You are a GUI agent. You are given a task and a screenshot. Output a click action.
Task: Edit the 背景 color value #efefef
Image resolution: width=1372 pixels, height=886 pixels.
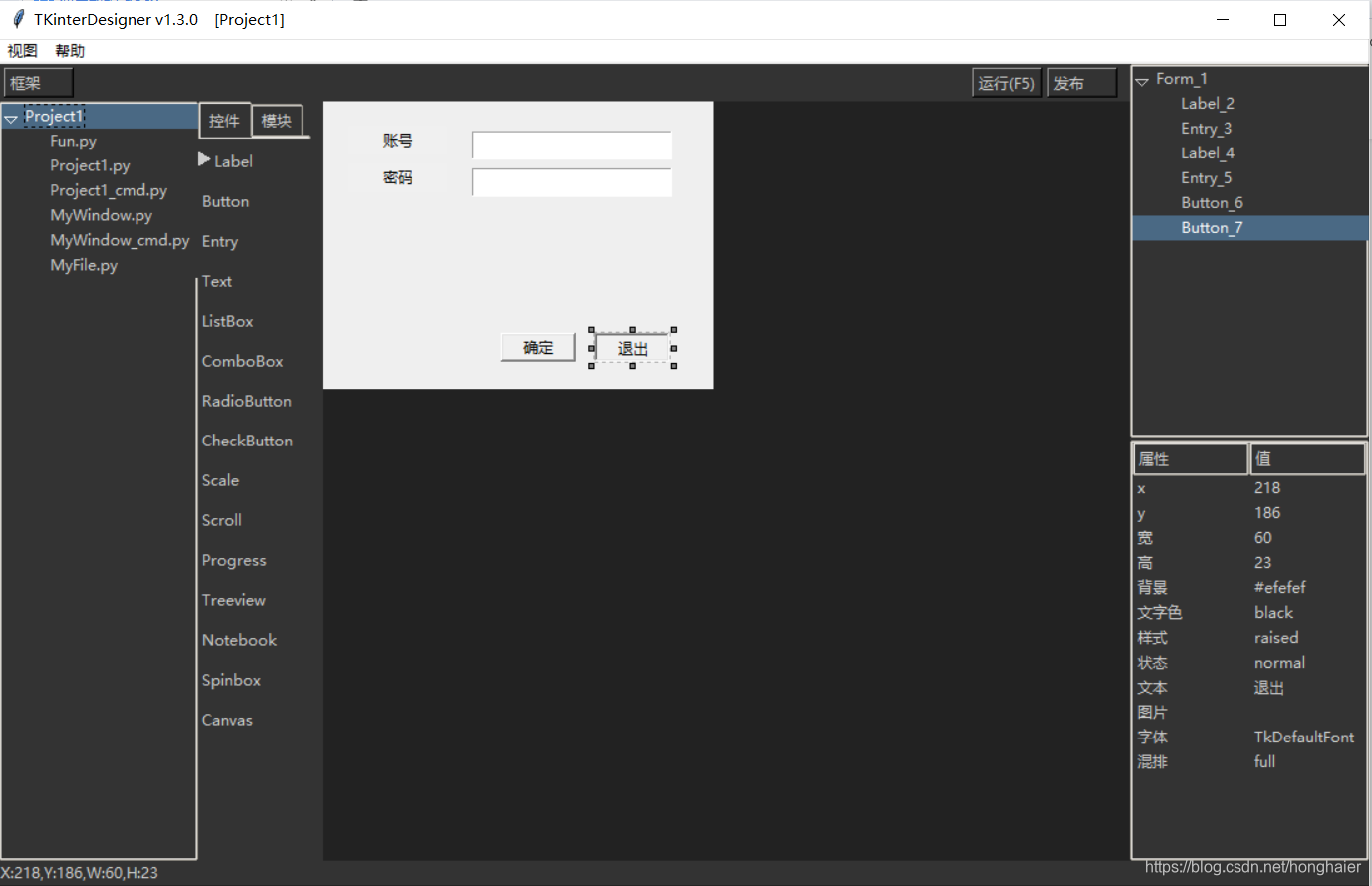(x=1279, y=588)
